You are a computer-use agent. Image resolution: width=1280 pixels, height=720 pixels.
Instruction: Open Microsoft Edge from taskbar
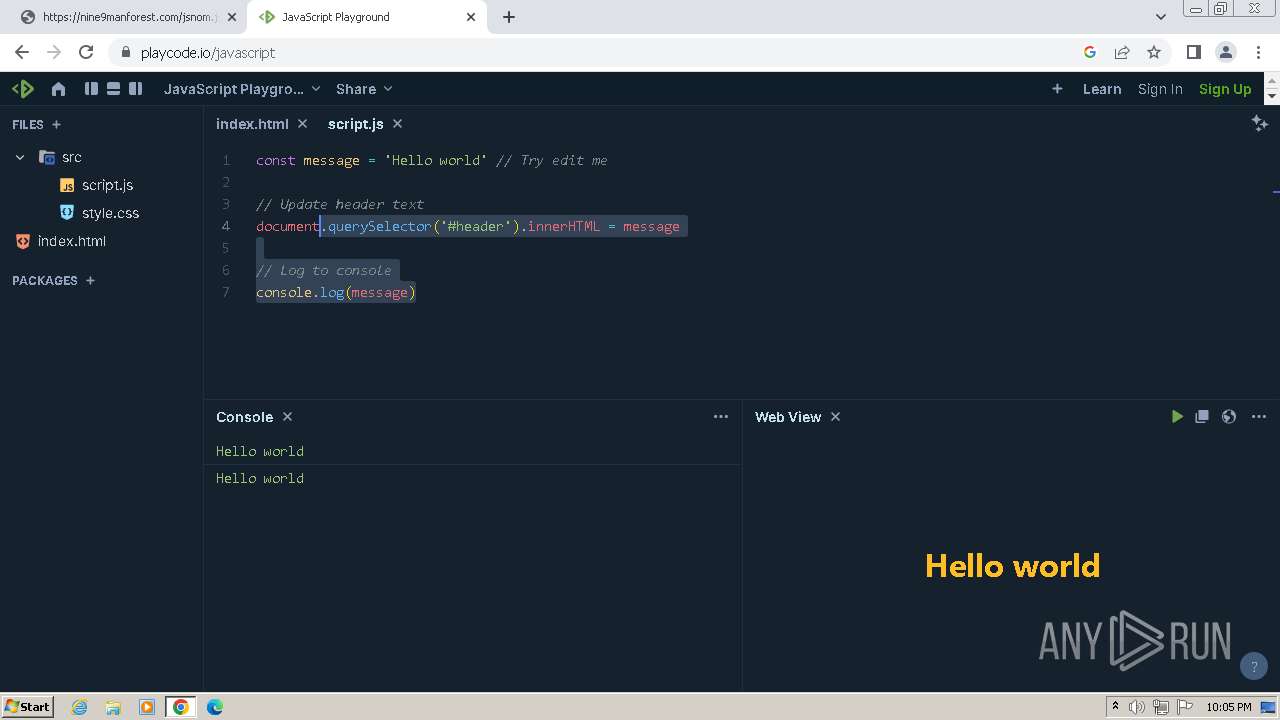tap(215, 707)
